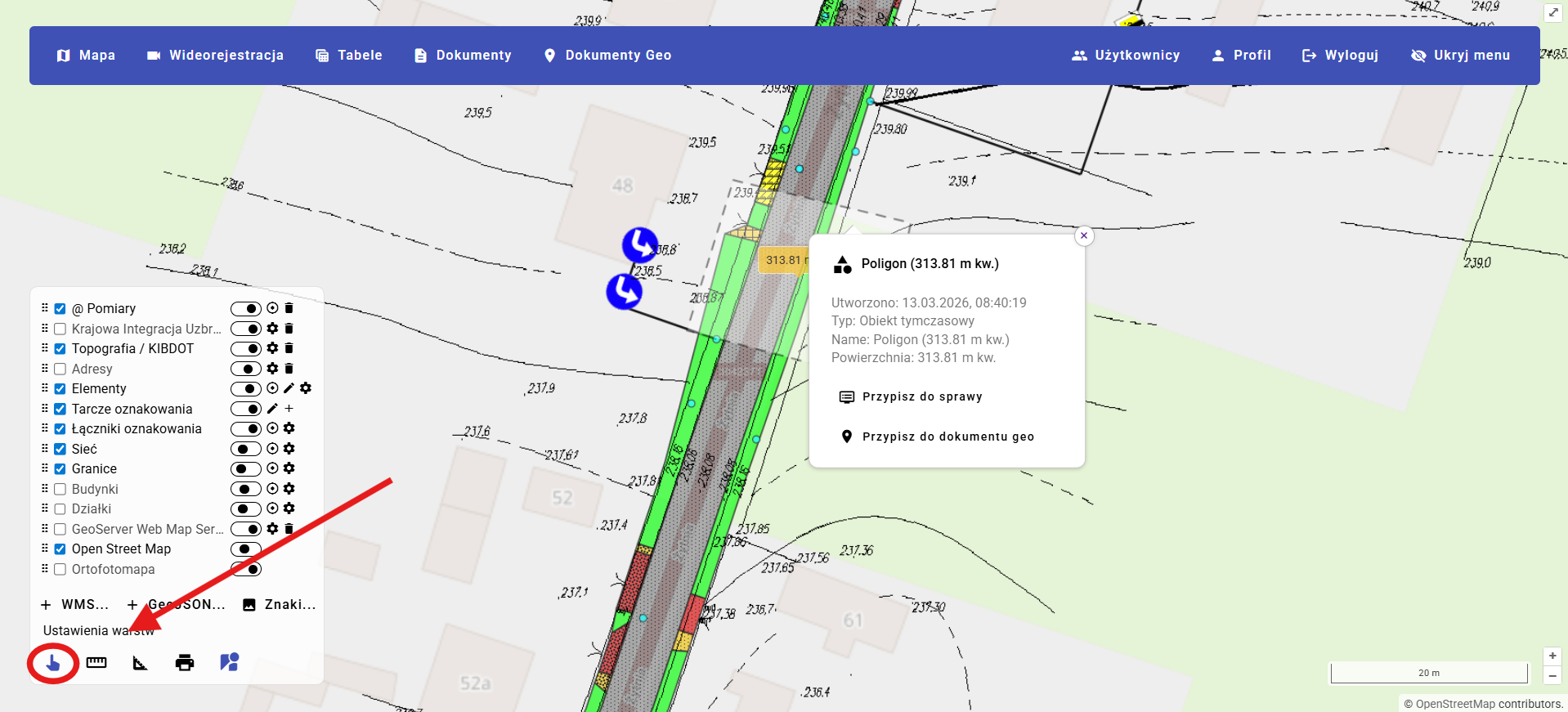Click Wyloguj to log out
Screen dimensions: 1568x712
(1340, 56)
